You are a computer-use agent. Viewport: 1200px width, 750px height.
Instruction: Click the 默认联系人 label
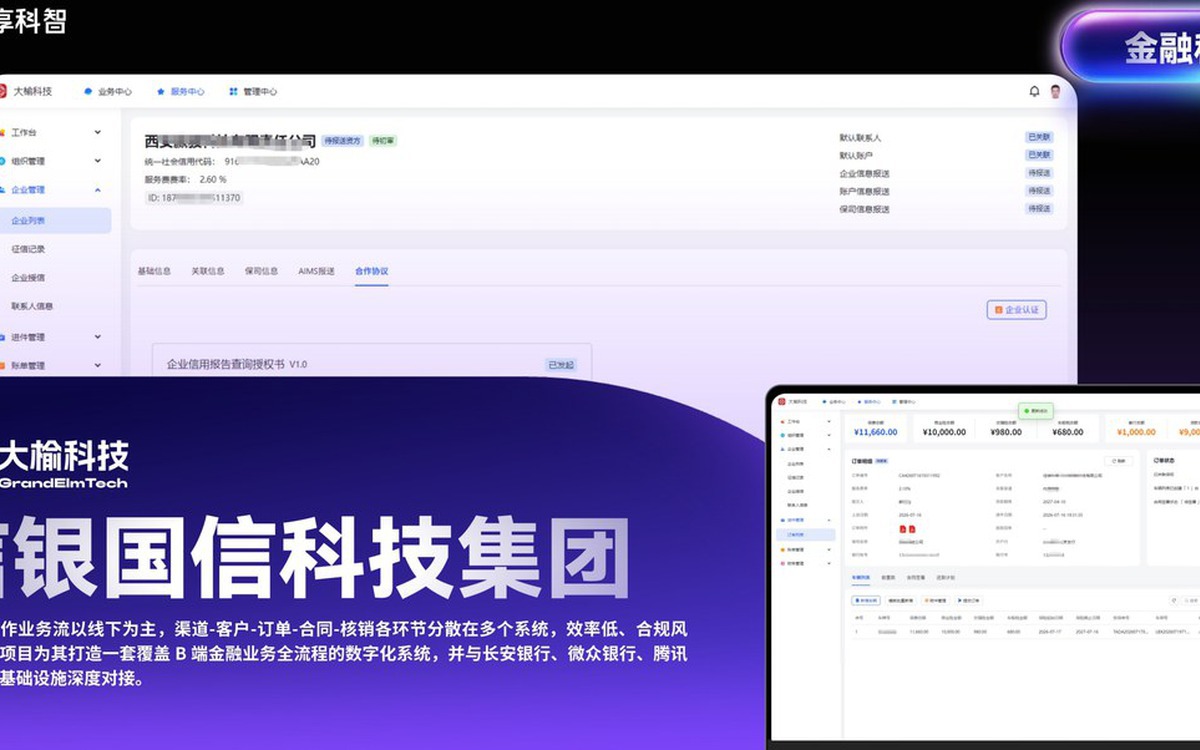(860, 137)
